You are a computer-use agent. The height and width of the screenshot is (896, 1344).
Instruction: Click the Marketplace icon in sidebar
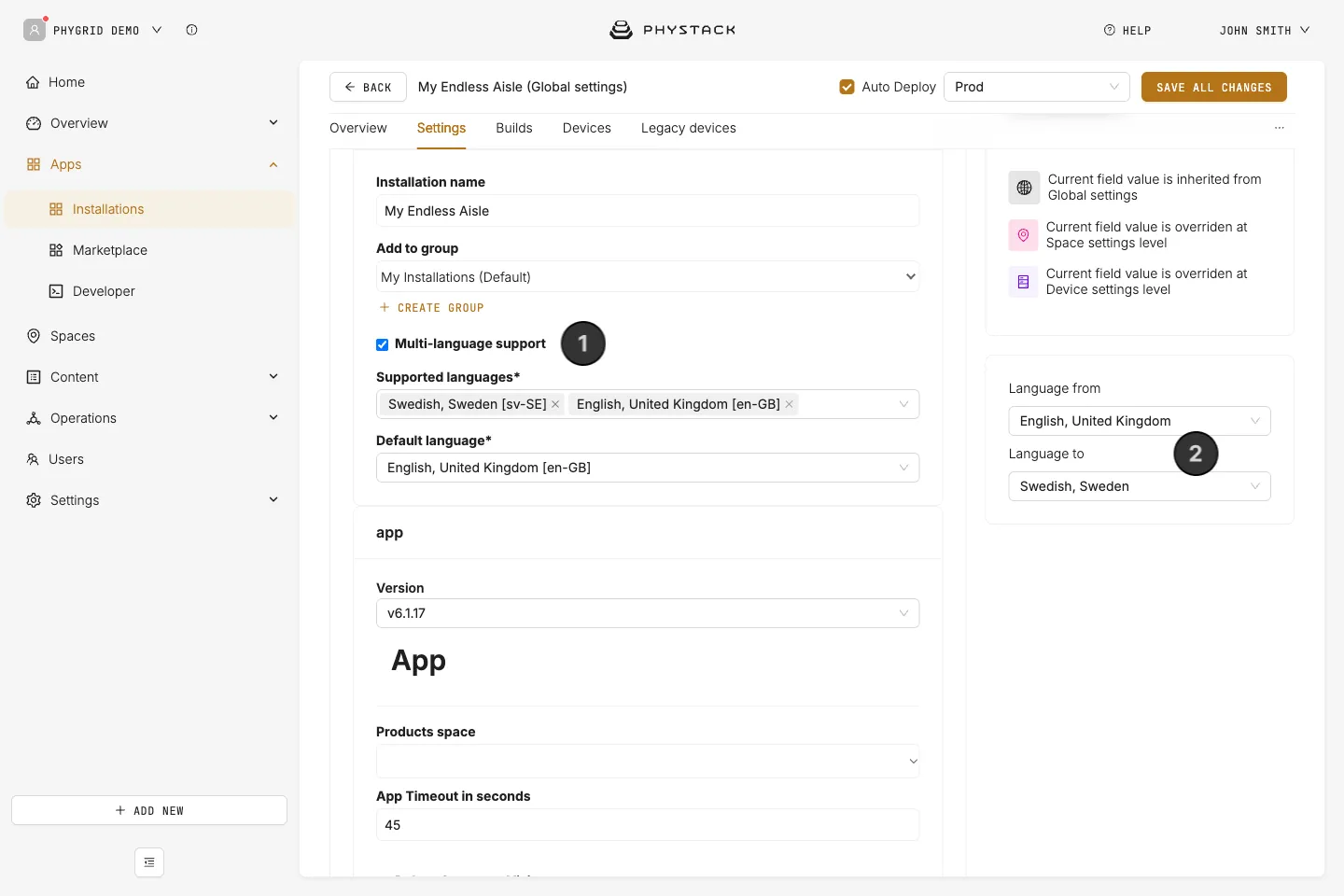56,250
